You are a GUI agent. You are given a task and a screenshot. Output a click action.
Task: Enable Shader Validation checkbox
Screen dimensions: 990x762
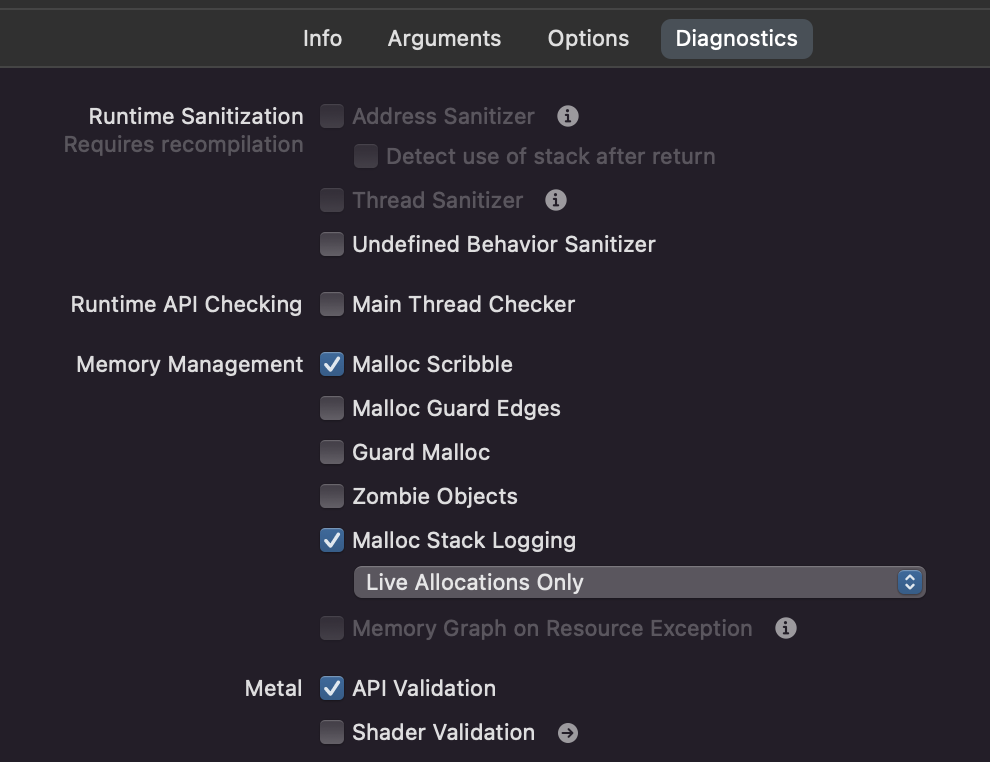332,732
